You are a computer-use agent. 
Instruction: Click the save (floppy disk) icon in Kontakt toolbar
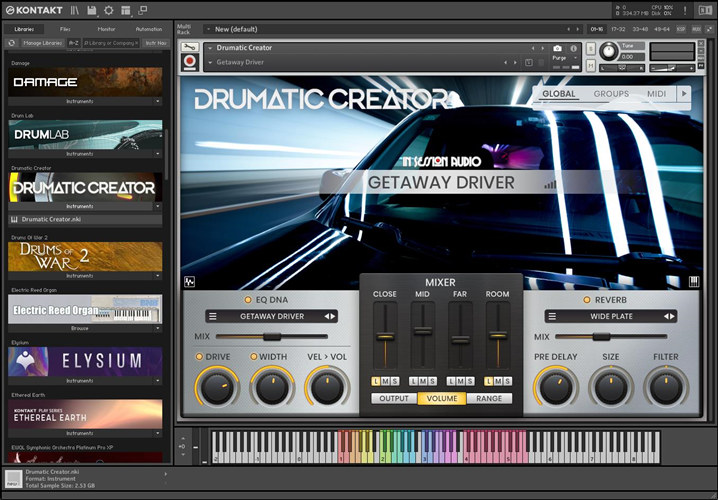coord(91,10)
